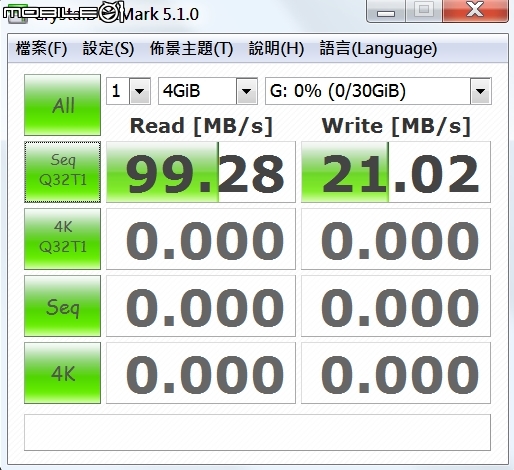The width and height of the screenshot is (514, 470).
Task: Minimize the CrystalDiskMark window
Action: (386, 11)
